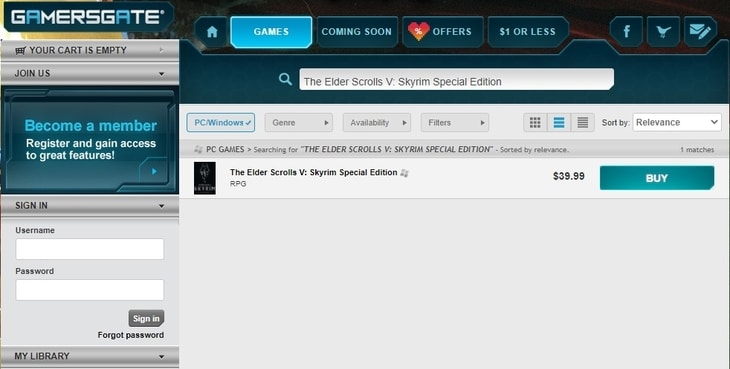
Task: Focus the Username input field
Action: pyautogui.click(x=90, y=249)
